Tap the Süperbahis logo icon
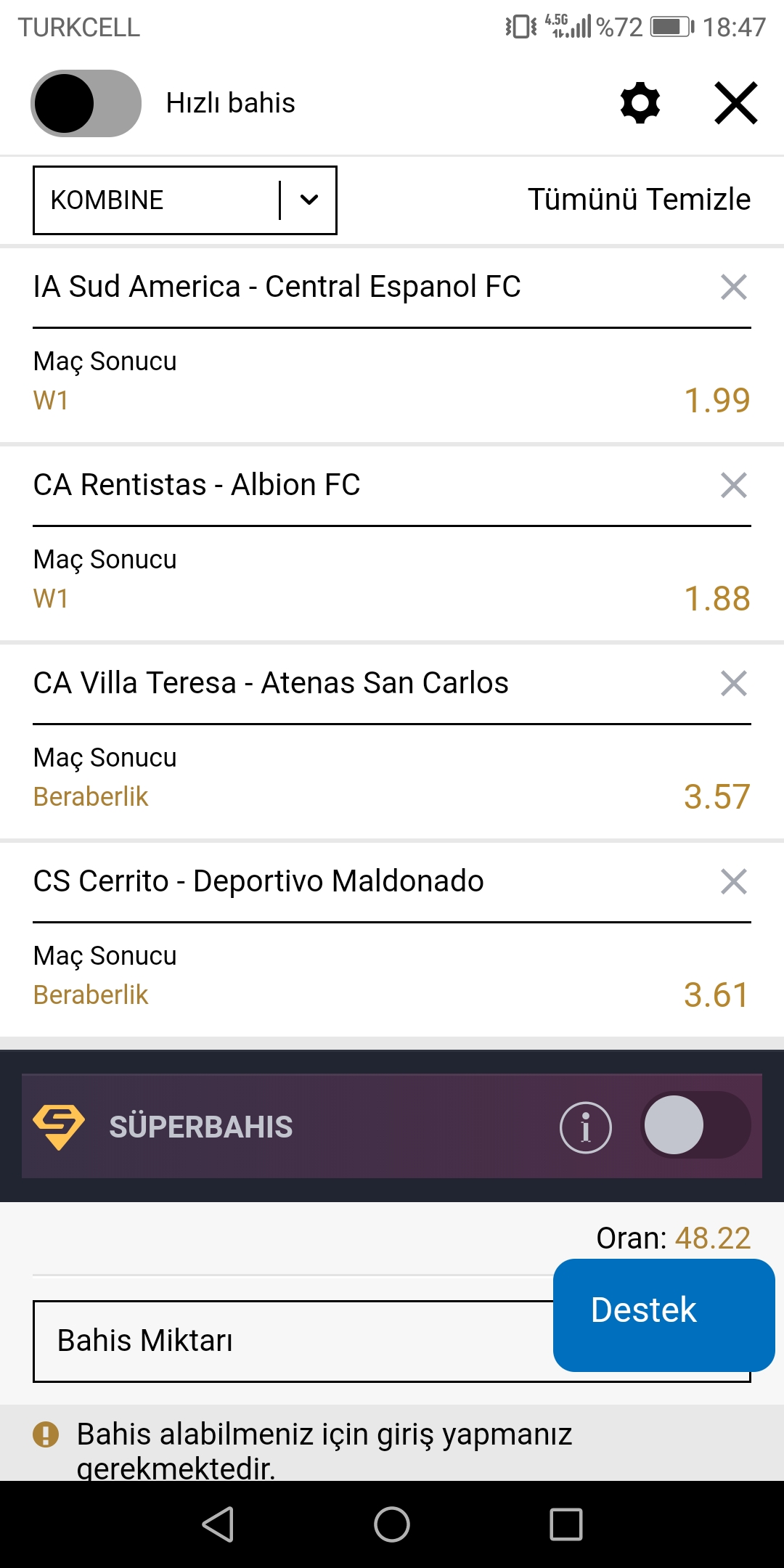The image size is (784, 1568). [x=59, y=1127]
